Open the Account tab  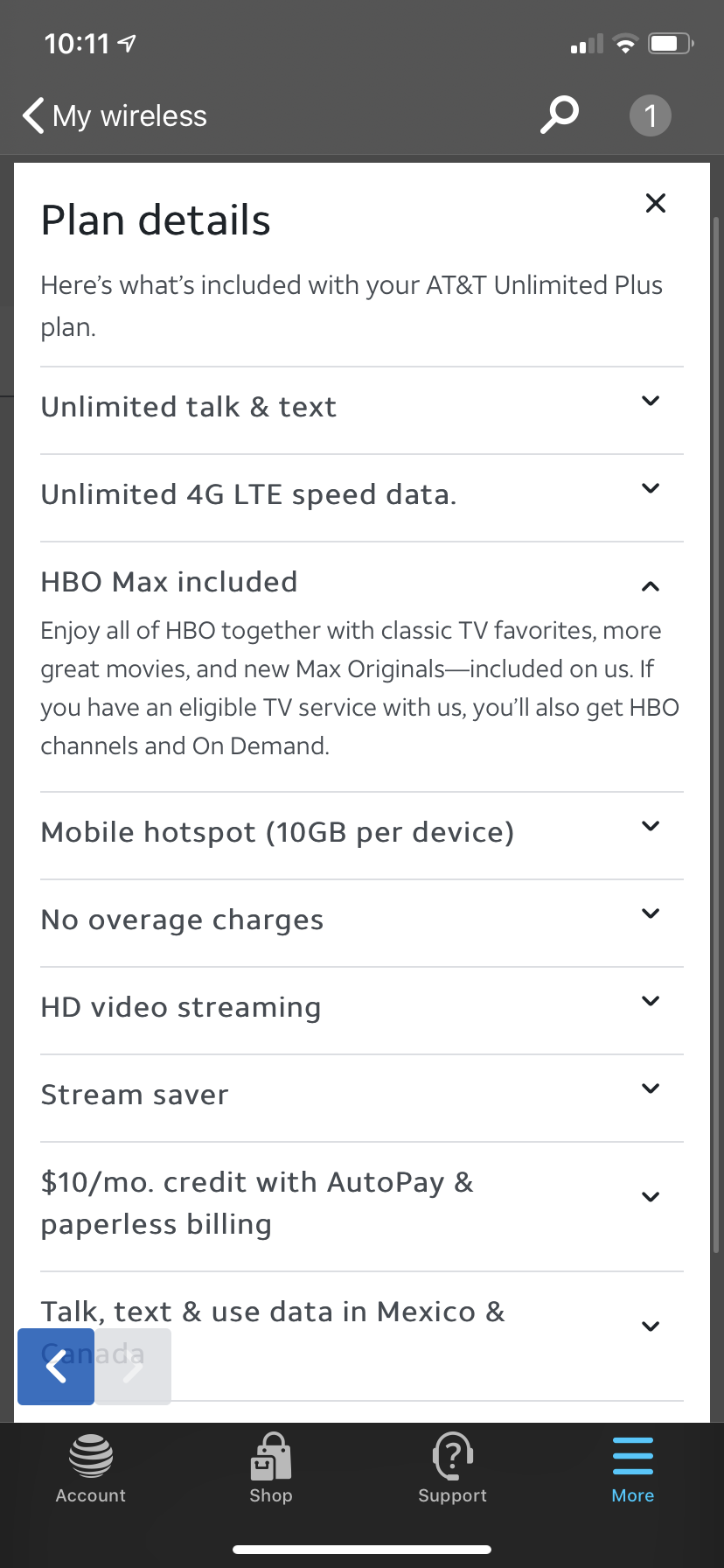pyautogui.click(x=91, y=1470)
